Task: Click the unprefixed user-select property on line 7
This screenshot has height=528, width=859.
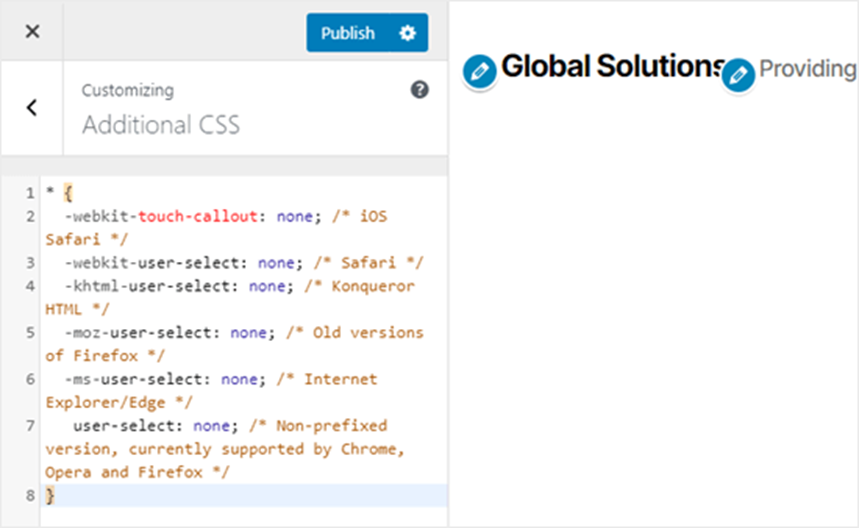Action: tap(124, 426)
